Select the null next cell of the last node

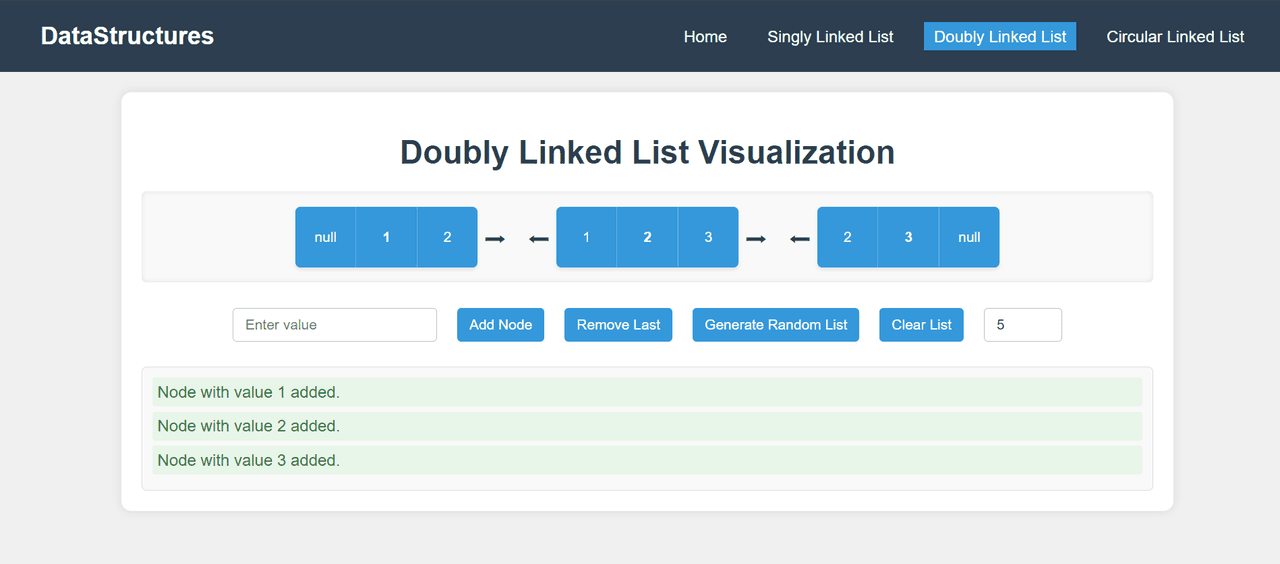(969, 237)
